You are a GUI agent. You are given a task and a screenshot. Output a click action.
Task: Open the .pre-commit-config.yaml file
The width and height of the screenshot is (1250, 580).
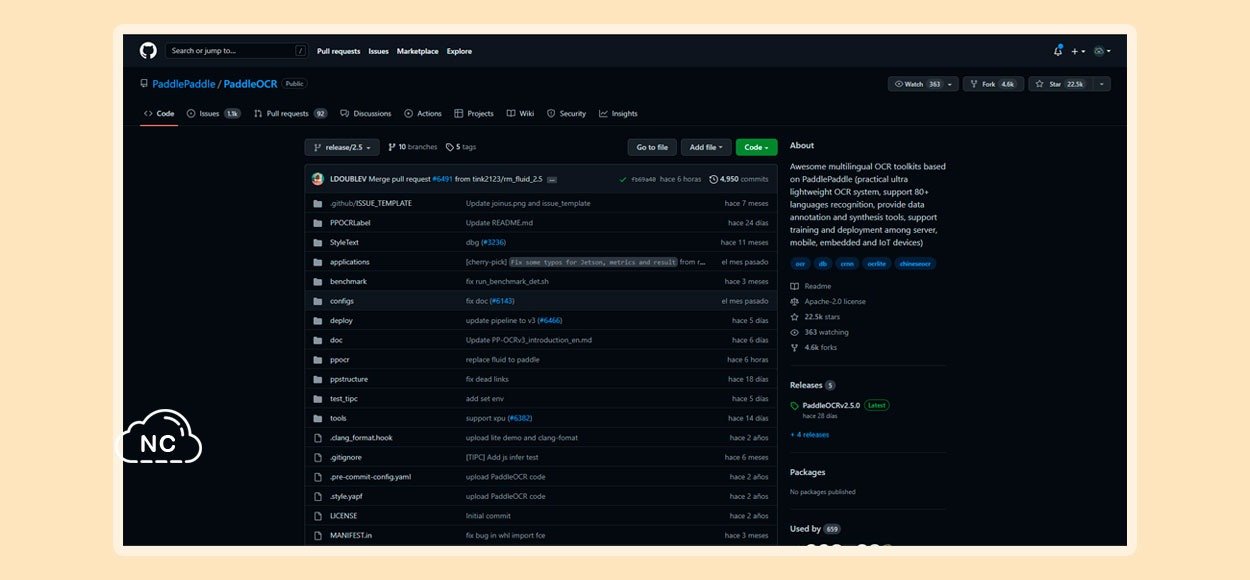click(x=370, y=477)
